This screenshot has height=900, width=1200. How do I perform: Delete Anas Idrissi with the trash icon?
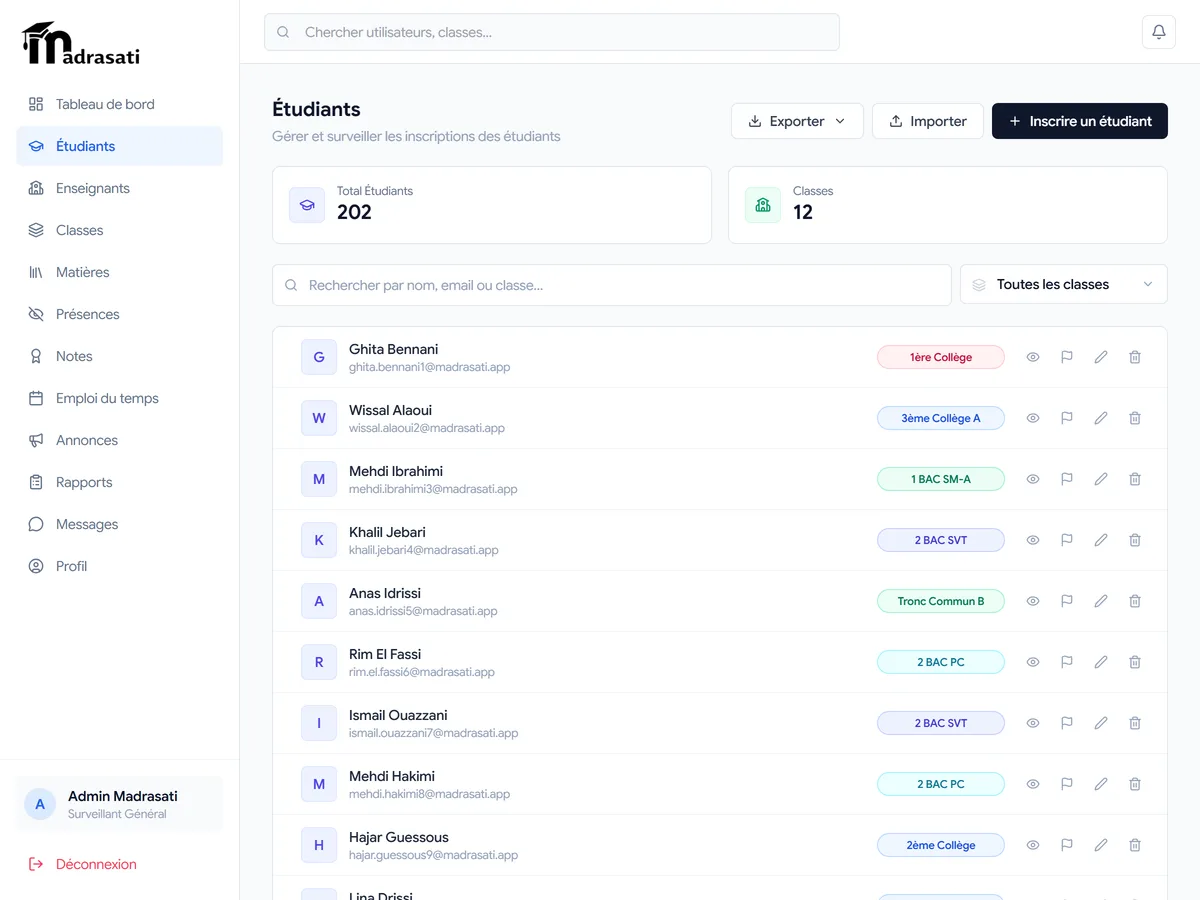[x=1135, y=601]
